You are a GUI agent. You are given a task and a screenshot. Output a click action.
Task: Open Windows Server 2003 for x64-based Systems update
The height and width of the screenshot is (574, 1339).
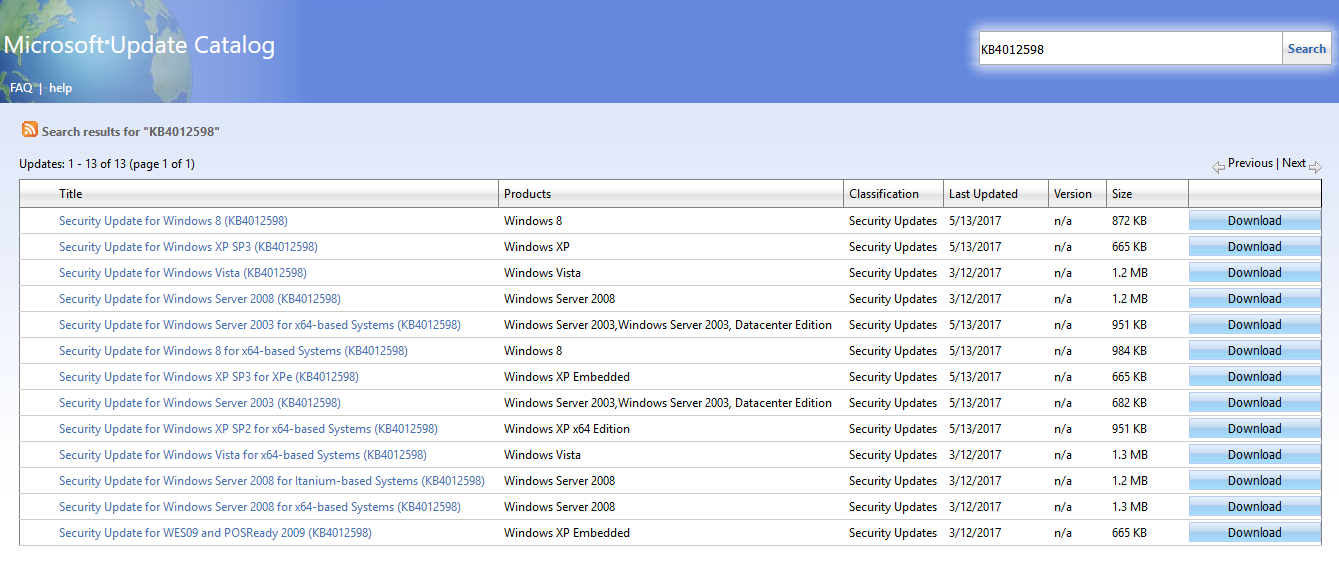[x=260, y=325]
